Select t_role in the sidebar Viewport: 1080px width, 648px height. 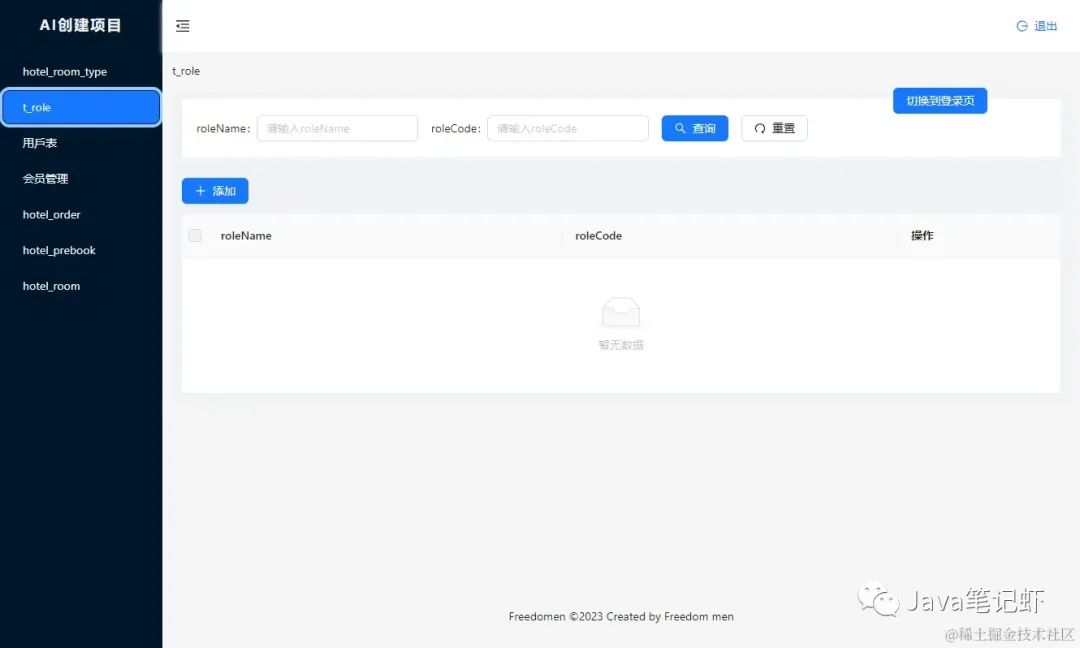(81, 107)
